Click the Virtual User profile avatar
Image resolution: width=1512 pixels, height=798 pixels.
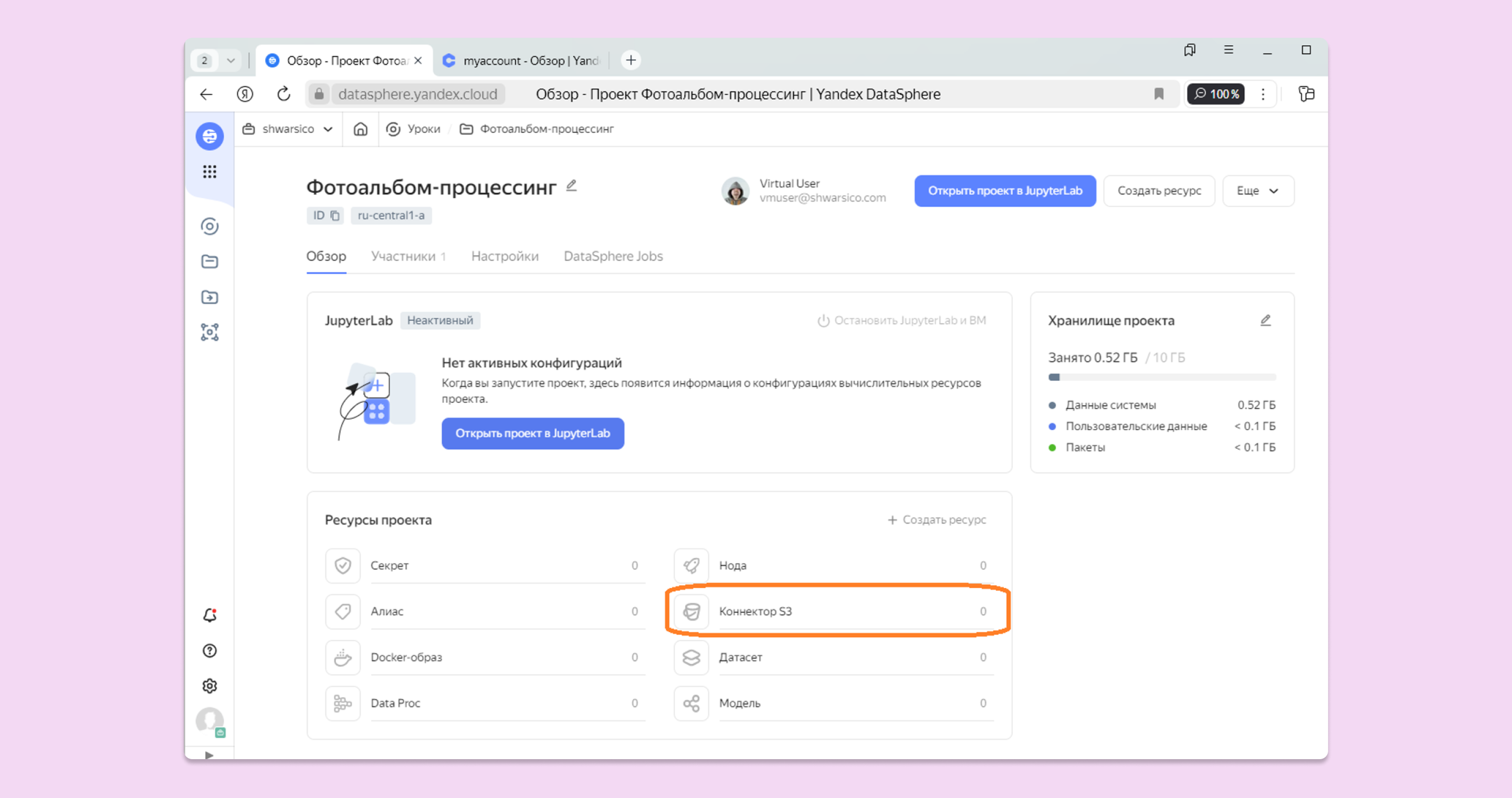[736, 191]
